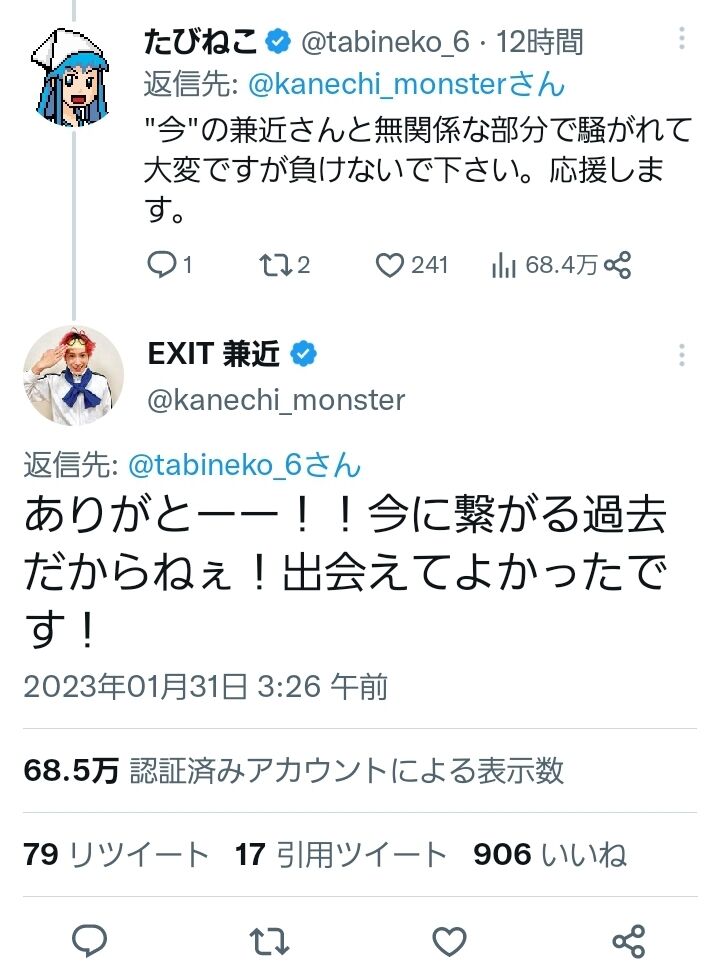Retweet the たびねこ tweet
The image size is (719, 980).
pos(271,264)
